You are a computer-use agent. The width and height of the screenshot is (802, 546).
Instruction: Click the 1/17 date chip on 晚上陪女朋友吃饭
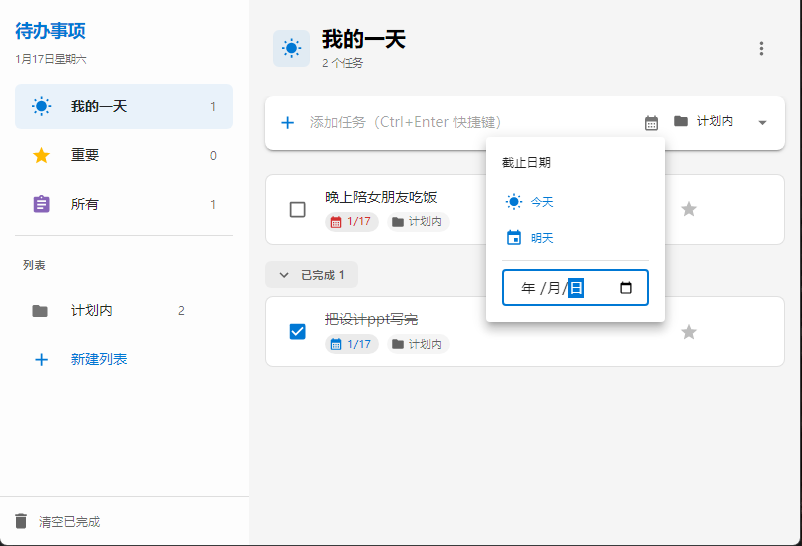pos(351,222)
